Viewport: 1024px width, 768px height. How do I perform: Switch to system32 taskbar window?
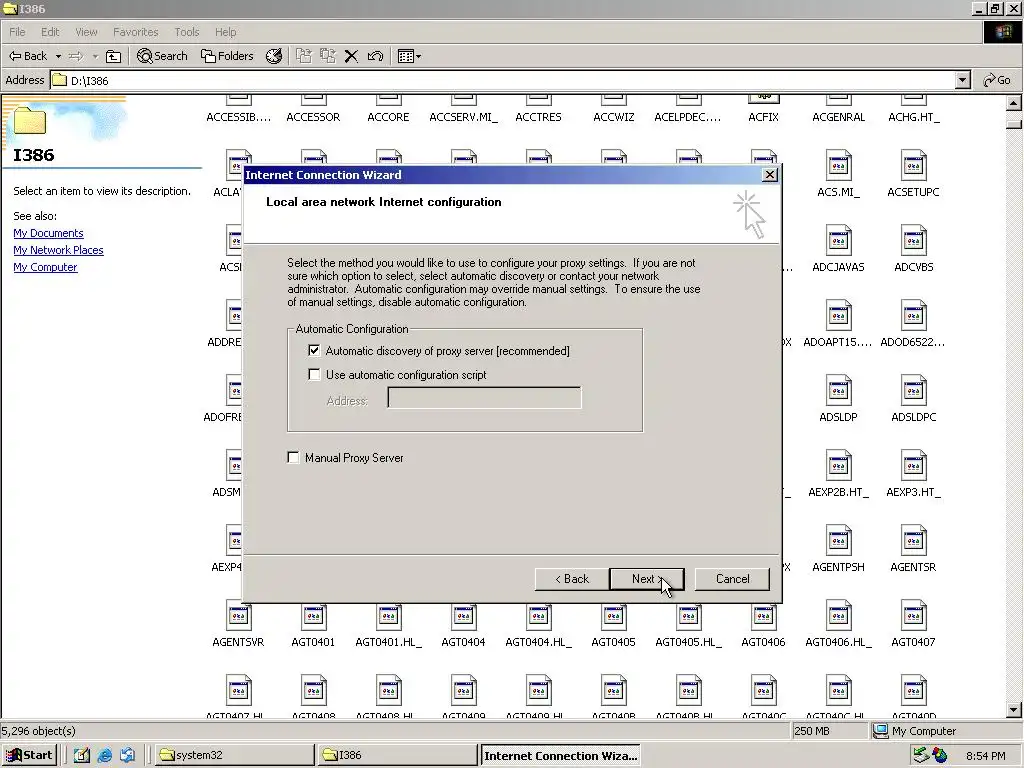[234, 755]
